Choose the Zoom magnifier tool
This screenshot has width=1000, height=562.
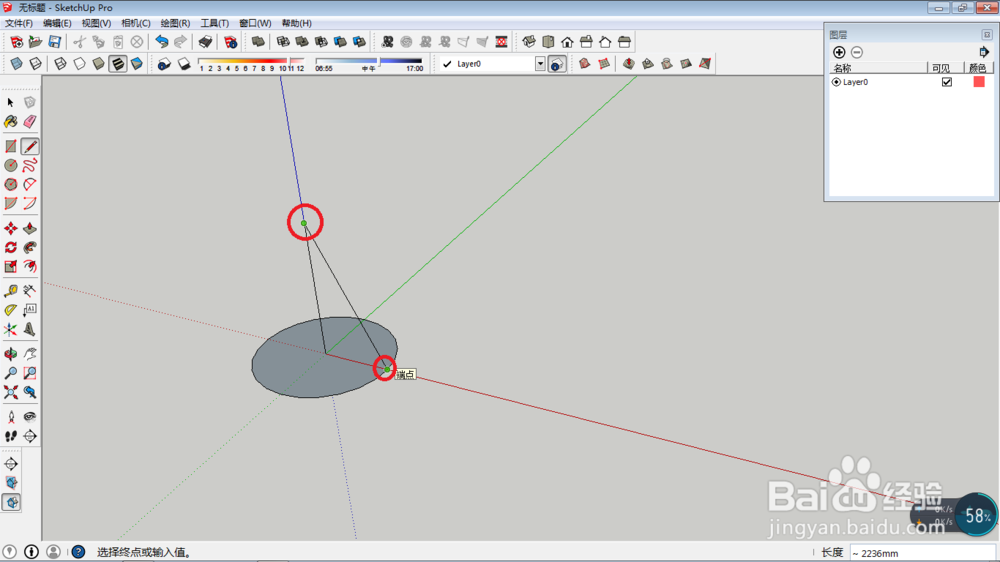point(10,373)
